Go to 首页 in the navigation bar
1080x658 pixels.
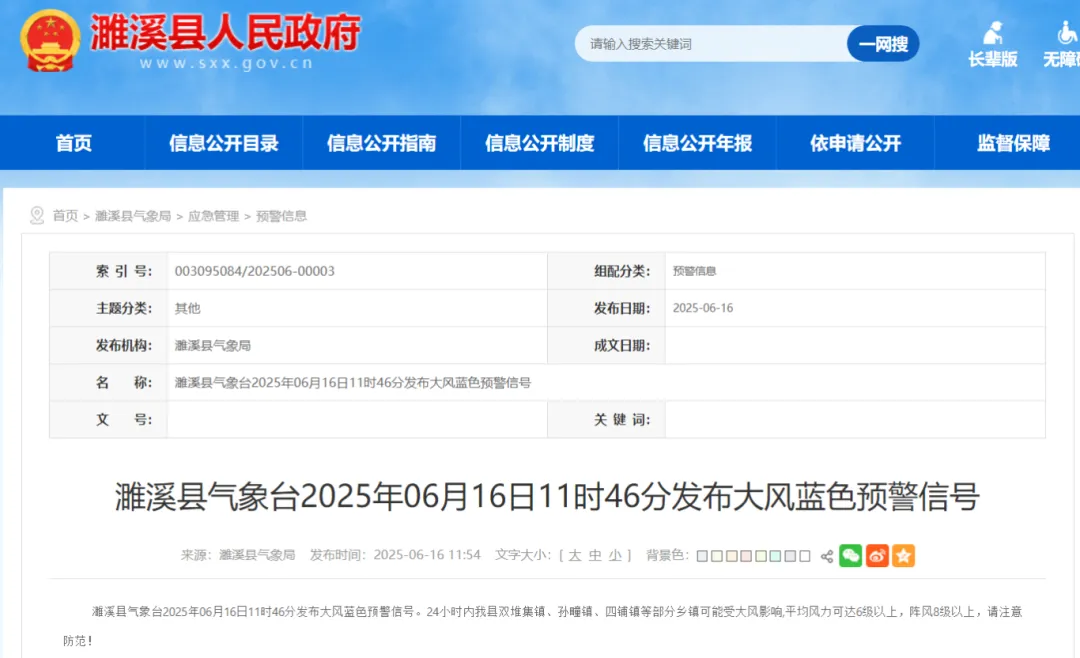click(73, 143)
